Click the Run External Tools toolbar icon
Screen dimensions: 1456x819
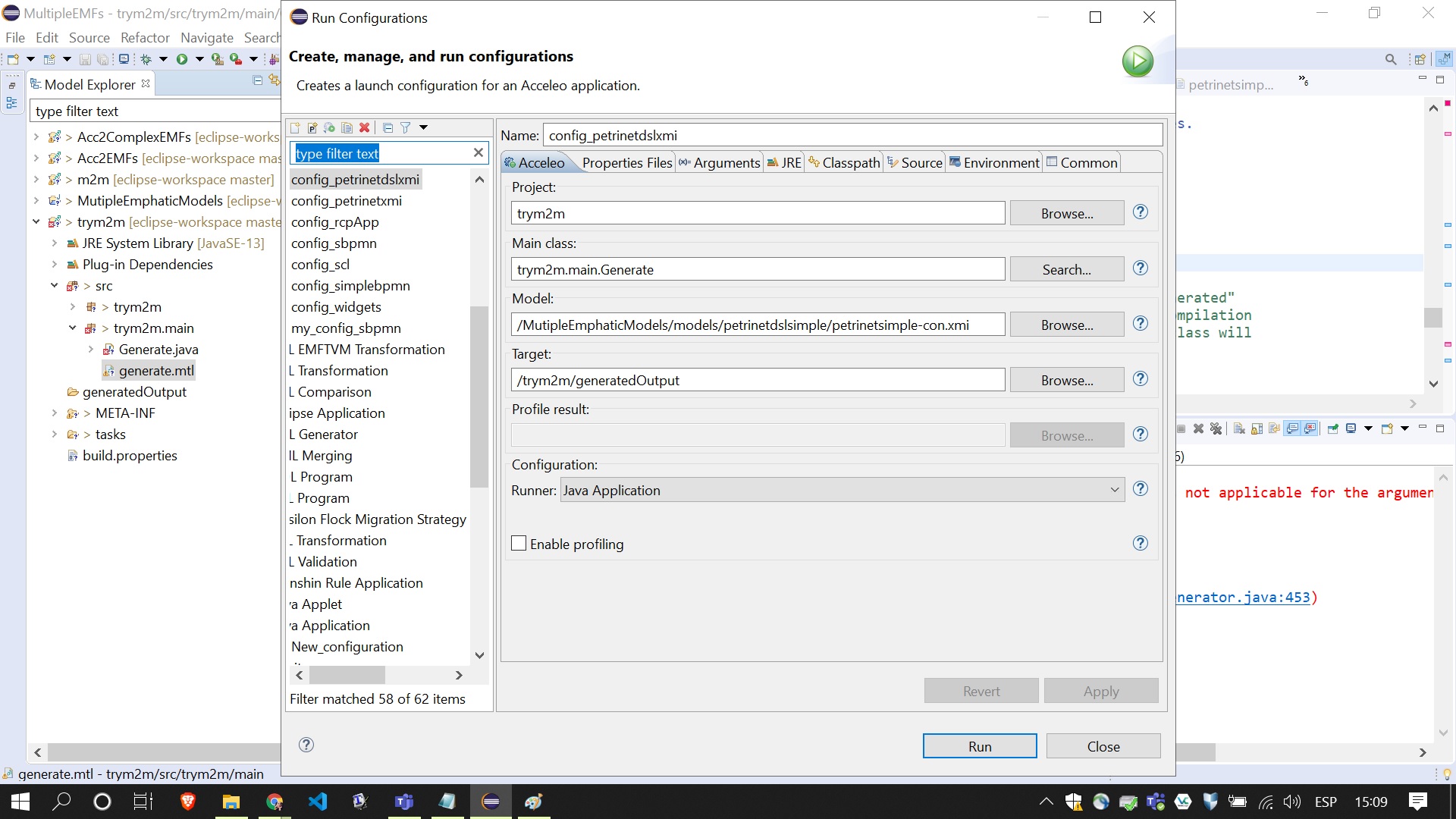tap(236, 59)
